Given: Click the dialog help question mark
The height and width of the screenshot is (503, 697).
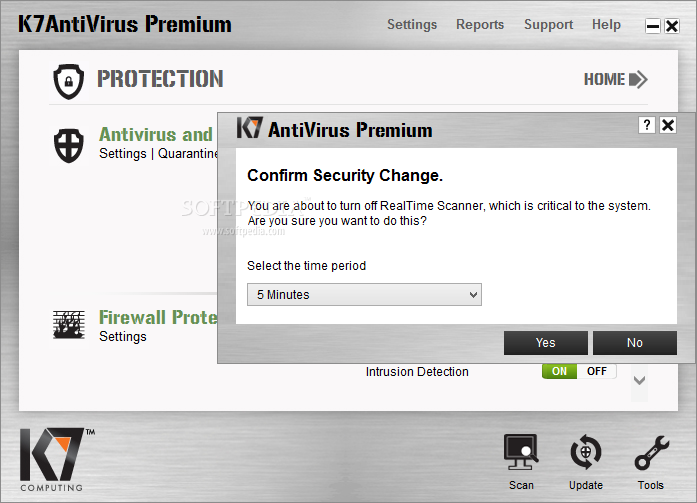Looking at the screenshot, I should coord(647,125).
